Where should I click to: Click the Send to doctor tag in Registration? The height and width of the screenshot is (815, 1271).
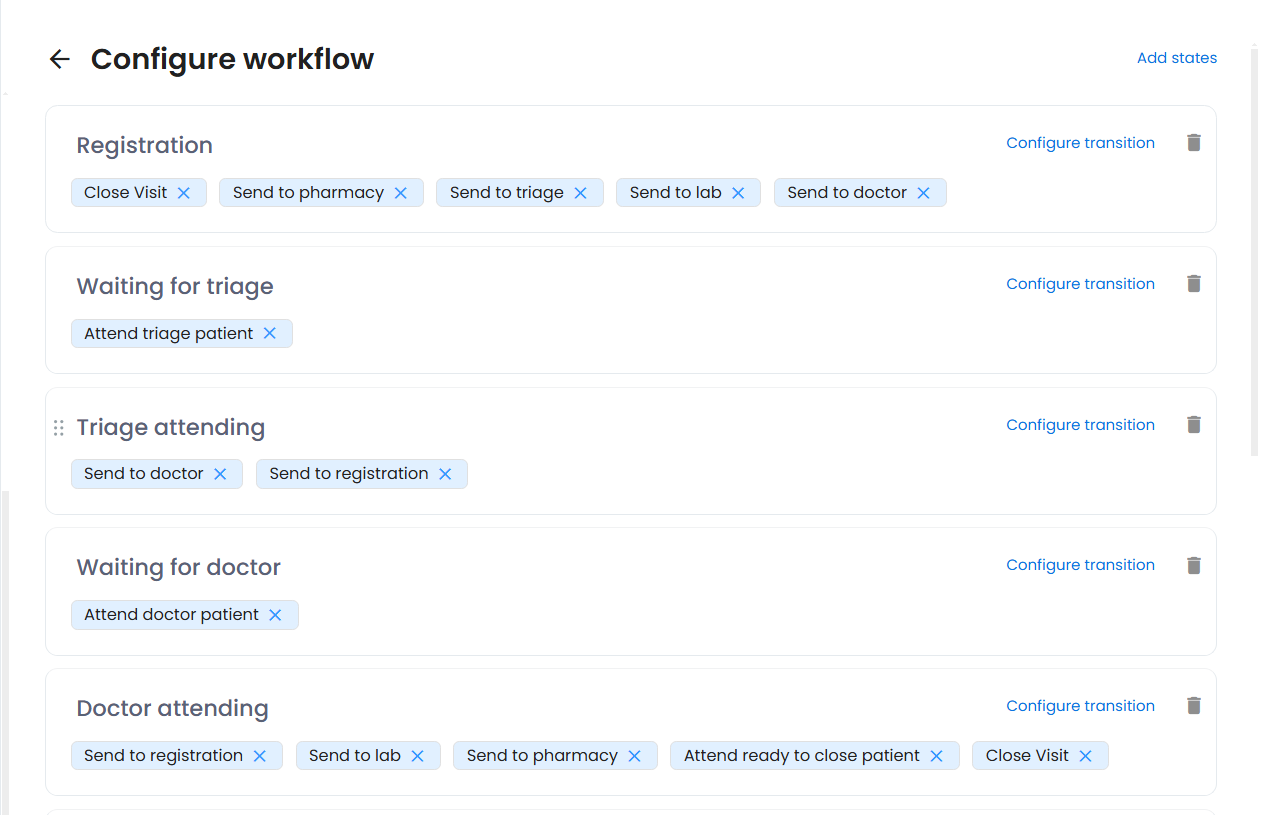[x=846, y=193]
